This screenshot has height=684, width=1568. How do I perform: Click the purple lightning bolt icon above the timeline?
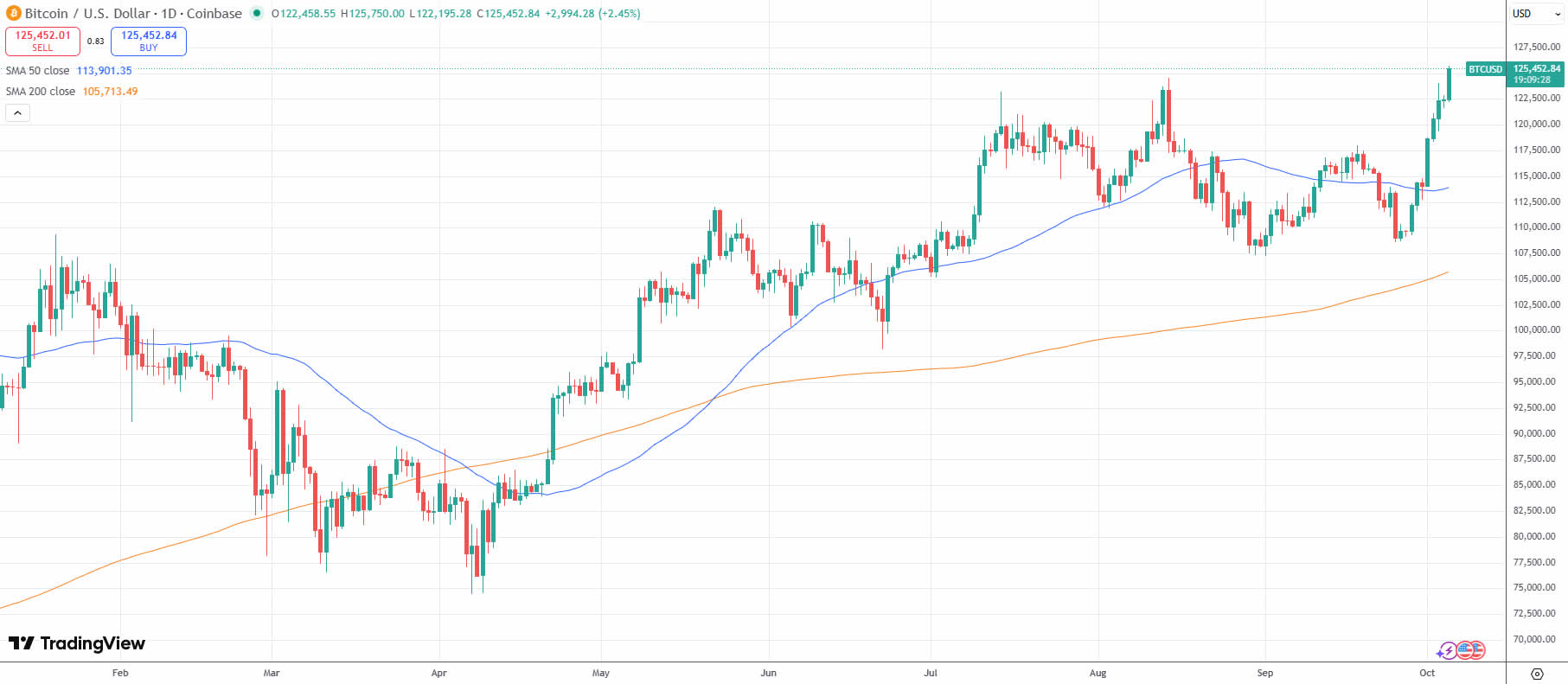point(1449,650)
